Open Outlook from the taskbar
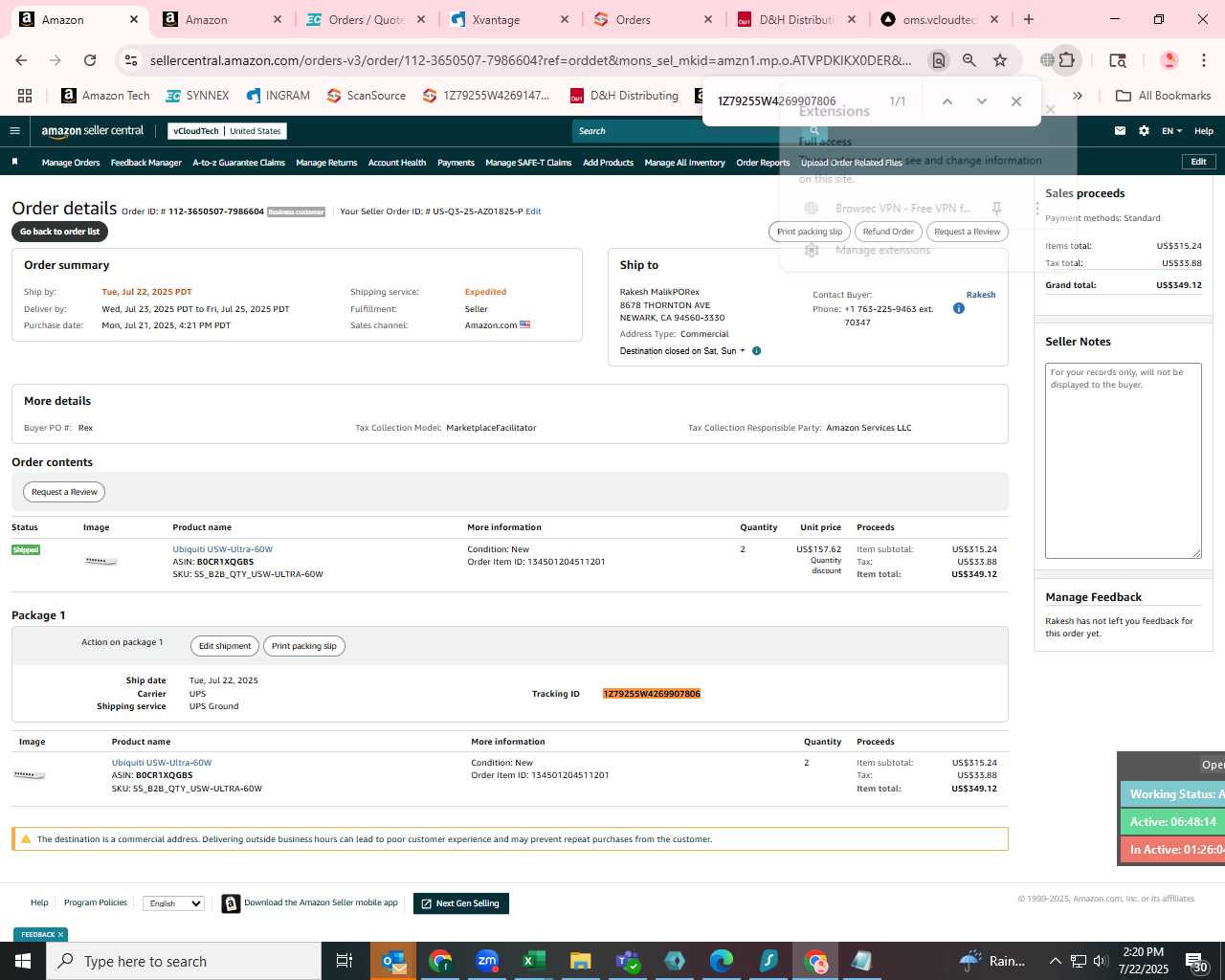This screenshot has width=1225, height=980. coord(393,961)
